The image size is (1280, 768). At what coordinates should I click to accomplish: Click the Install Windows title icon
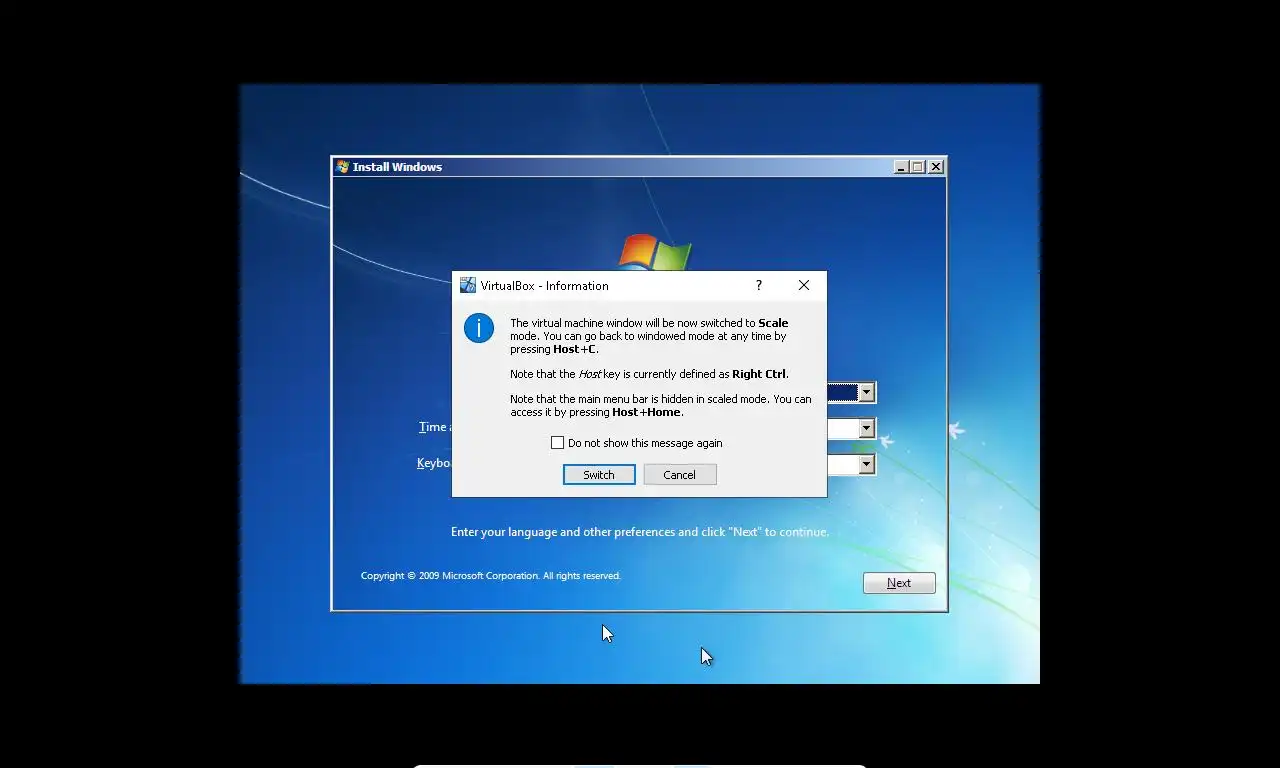[x=343, y=167]
